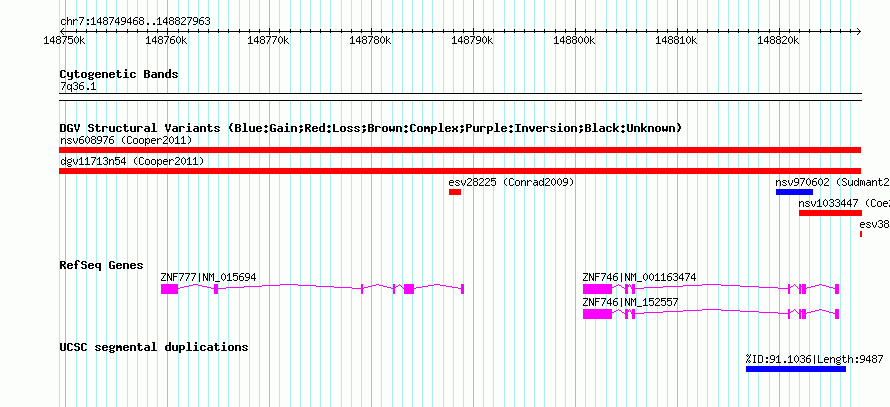Select the ZNF777 large first exon block
890x407 pixels.
click(169, 289)
